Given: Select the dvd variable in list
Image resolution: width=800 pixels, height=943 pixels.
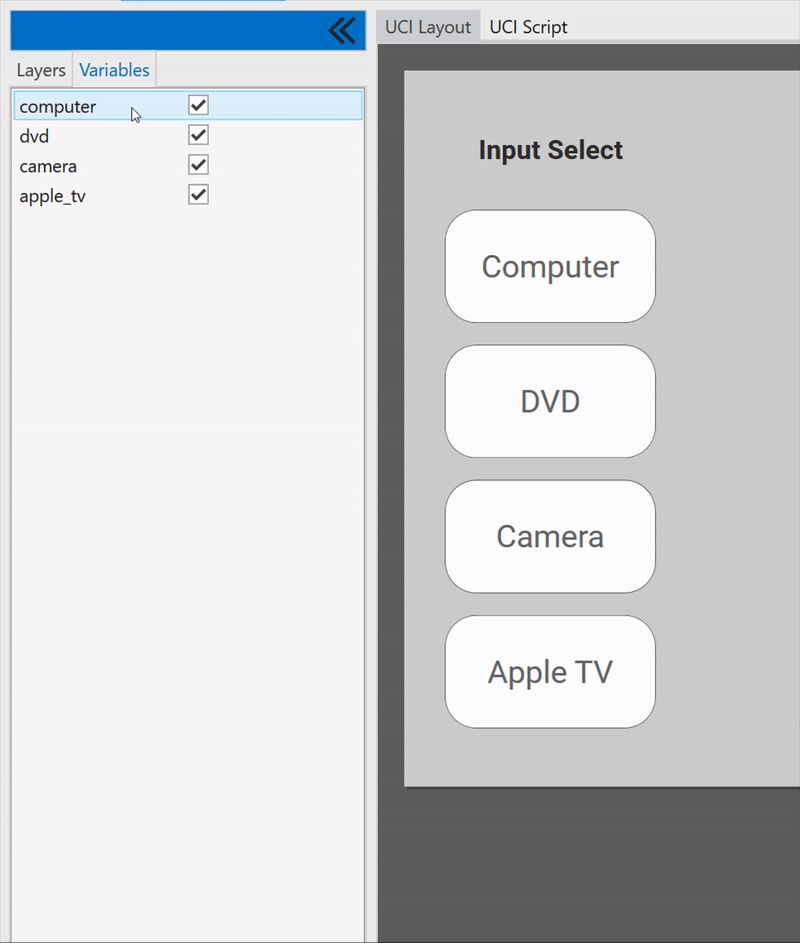Looking at the screenshot, I should [35, 136].
